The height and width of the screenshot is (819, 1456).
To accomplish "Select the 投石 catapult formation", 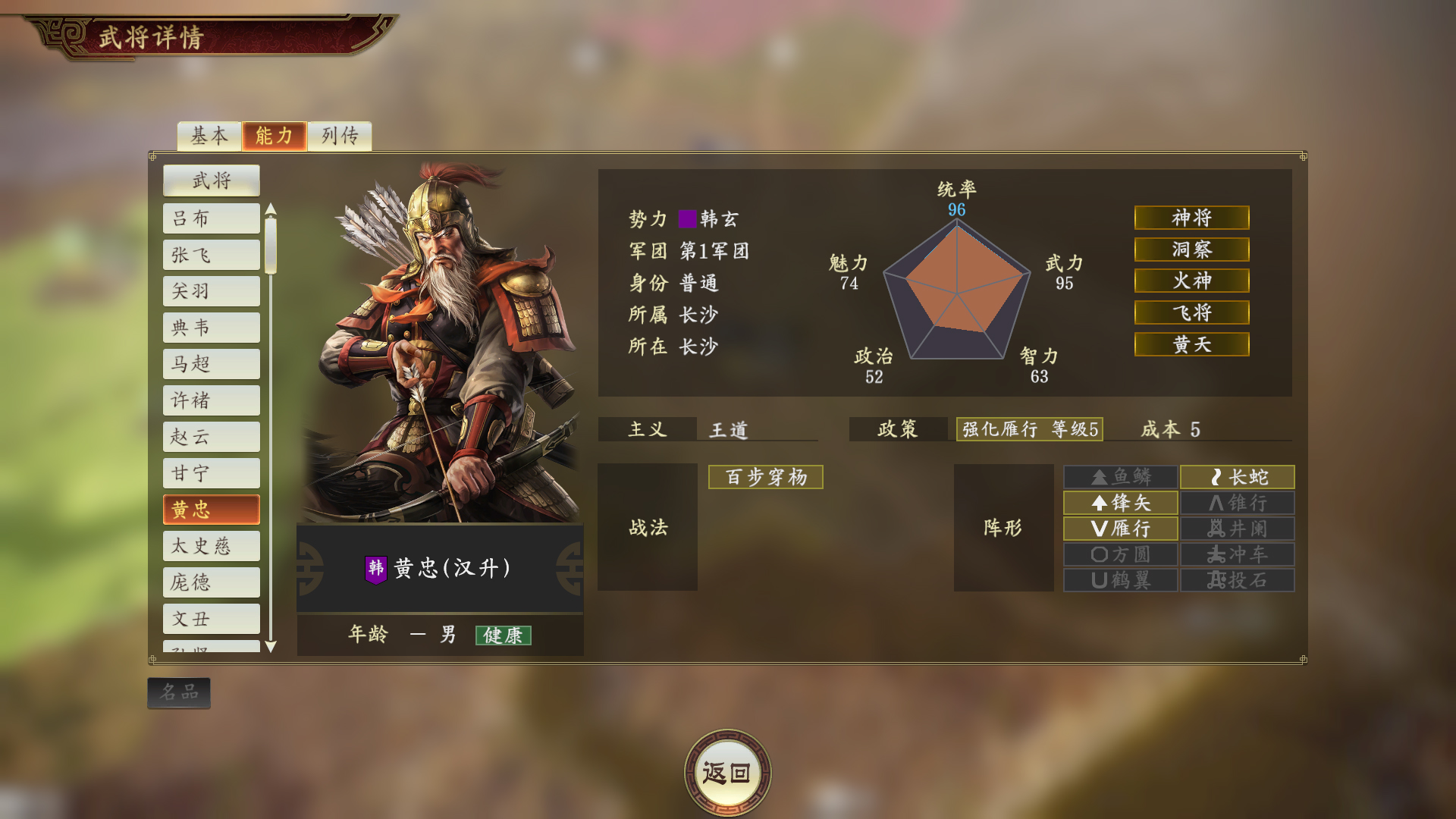I will (1237, 580).
